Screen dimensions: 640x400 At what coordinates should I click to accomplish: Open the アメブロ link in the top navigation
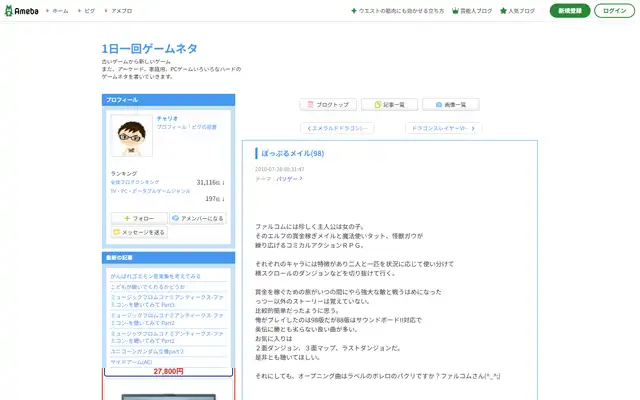click(121, 11)
